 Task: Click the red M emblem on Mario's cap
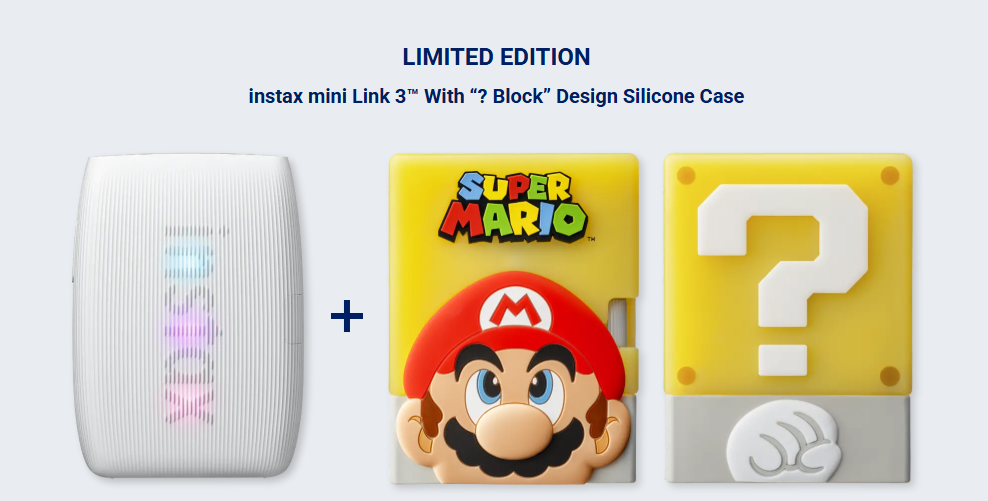coord(515,309)
